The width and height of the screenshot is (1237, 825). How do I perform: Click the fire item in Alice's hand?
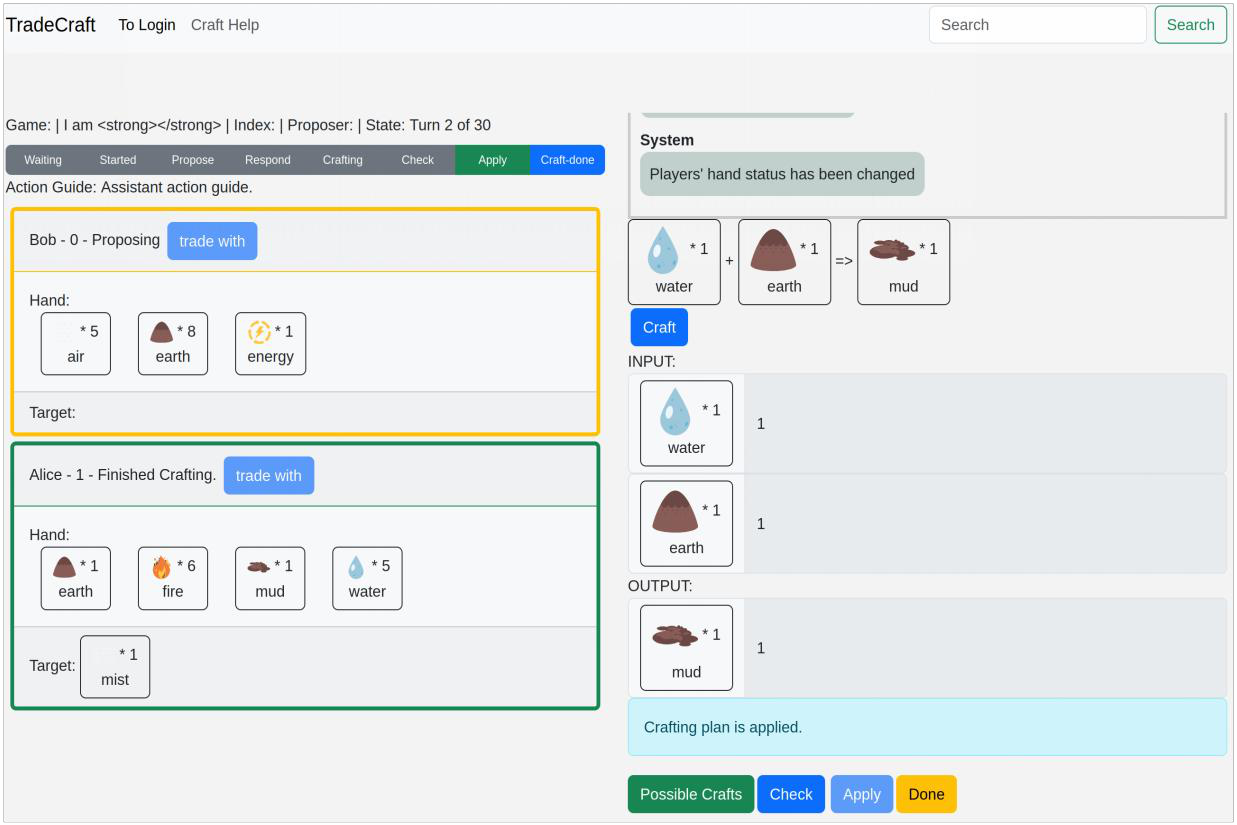pos(173,578)
